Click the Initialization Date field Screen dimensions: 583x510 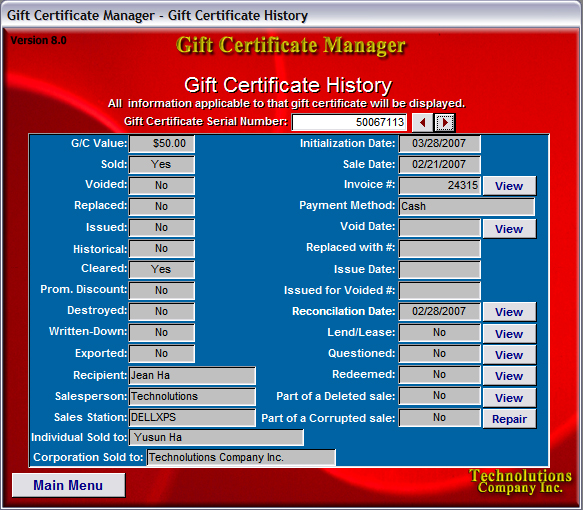pos(439,143)
